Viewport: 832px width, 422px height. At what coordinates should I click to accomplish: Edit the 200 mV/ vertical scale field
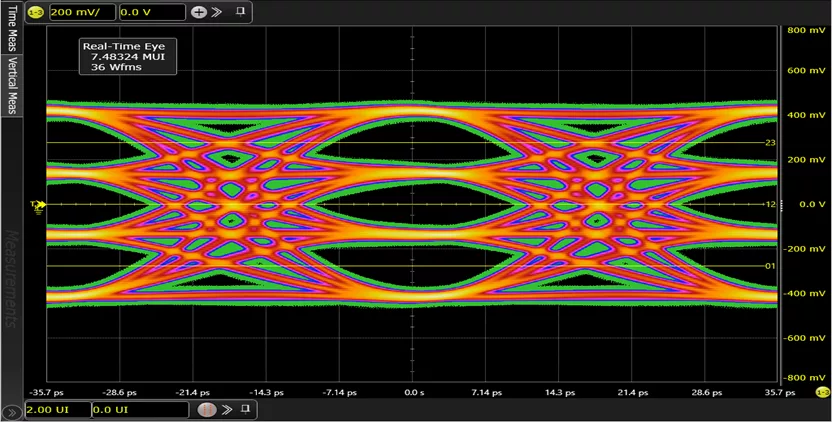(x=82, y=12)
